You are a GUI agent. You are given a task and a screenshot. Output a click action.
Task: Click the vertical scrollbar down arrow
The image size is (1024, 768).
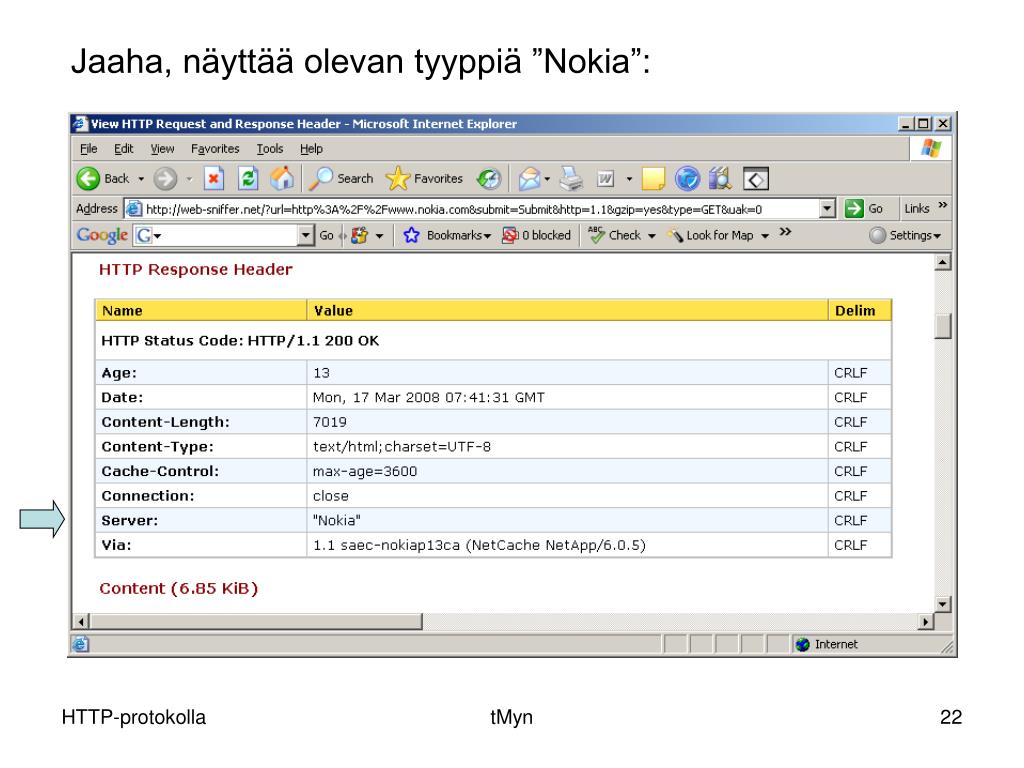(942, 604)
